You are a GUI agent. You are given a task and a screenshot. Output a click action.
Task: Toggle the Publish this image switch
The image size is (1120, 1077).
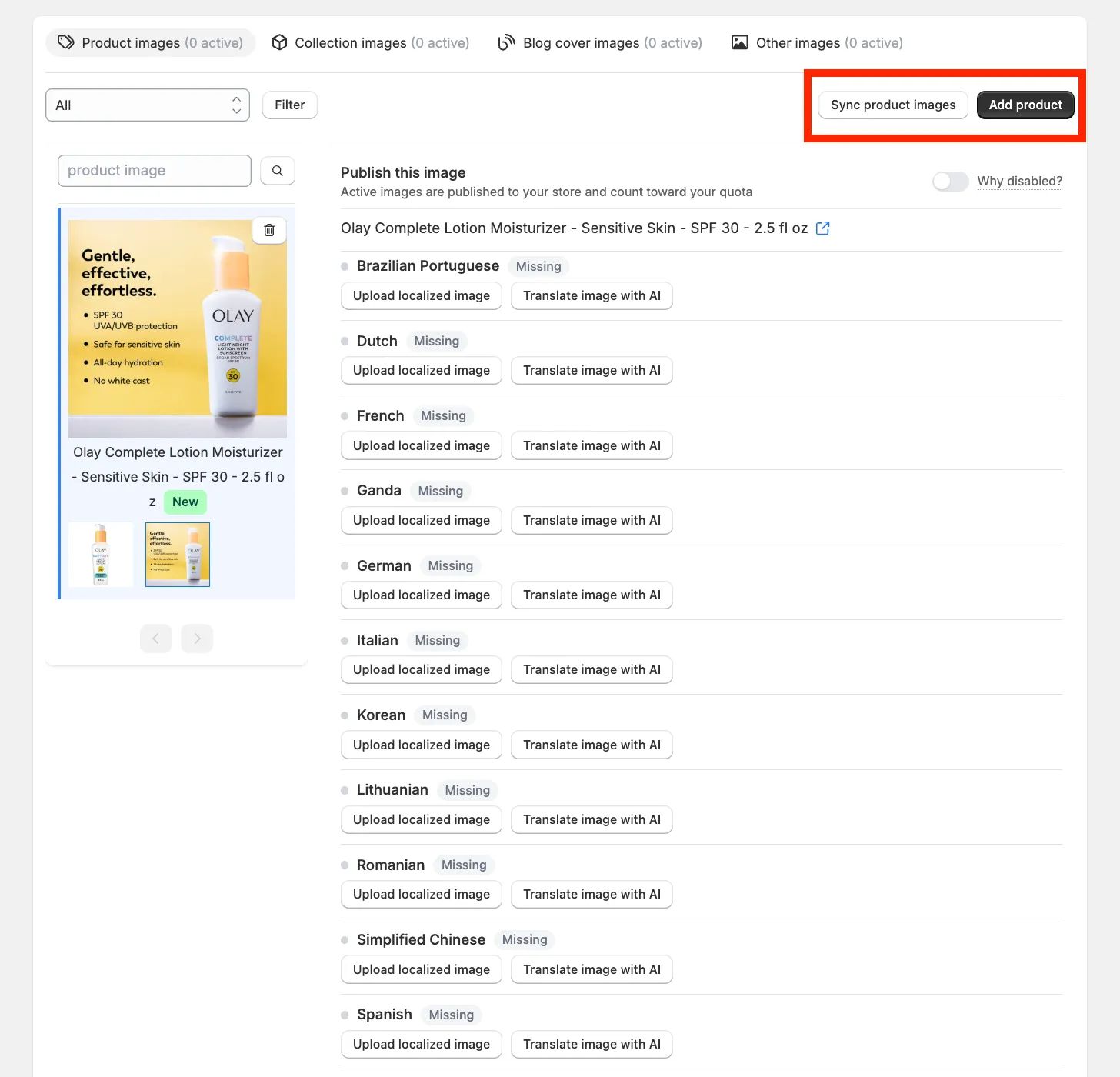click(x=950, y=182)
